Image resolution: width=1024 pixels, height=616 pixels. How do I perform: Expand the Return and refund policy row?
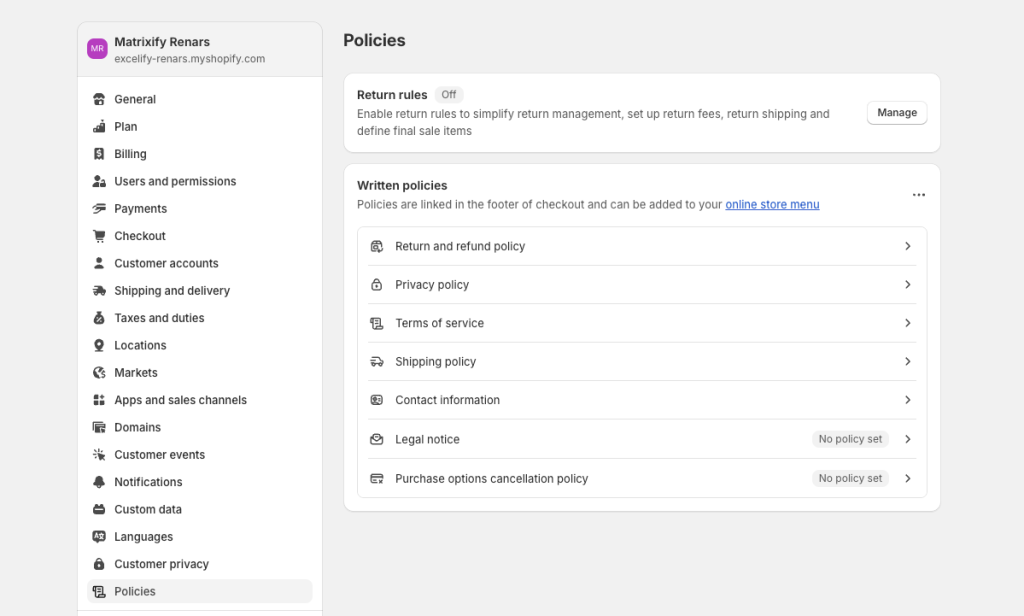click(x=908, y=246)
